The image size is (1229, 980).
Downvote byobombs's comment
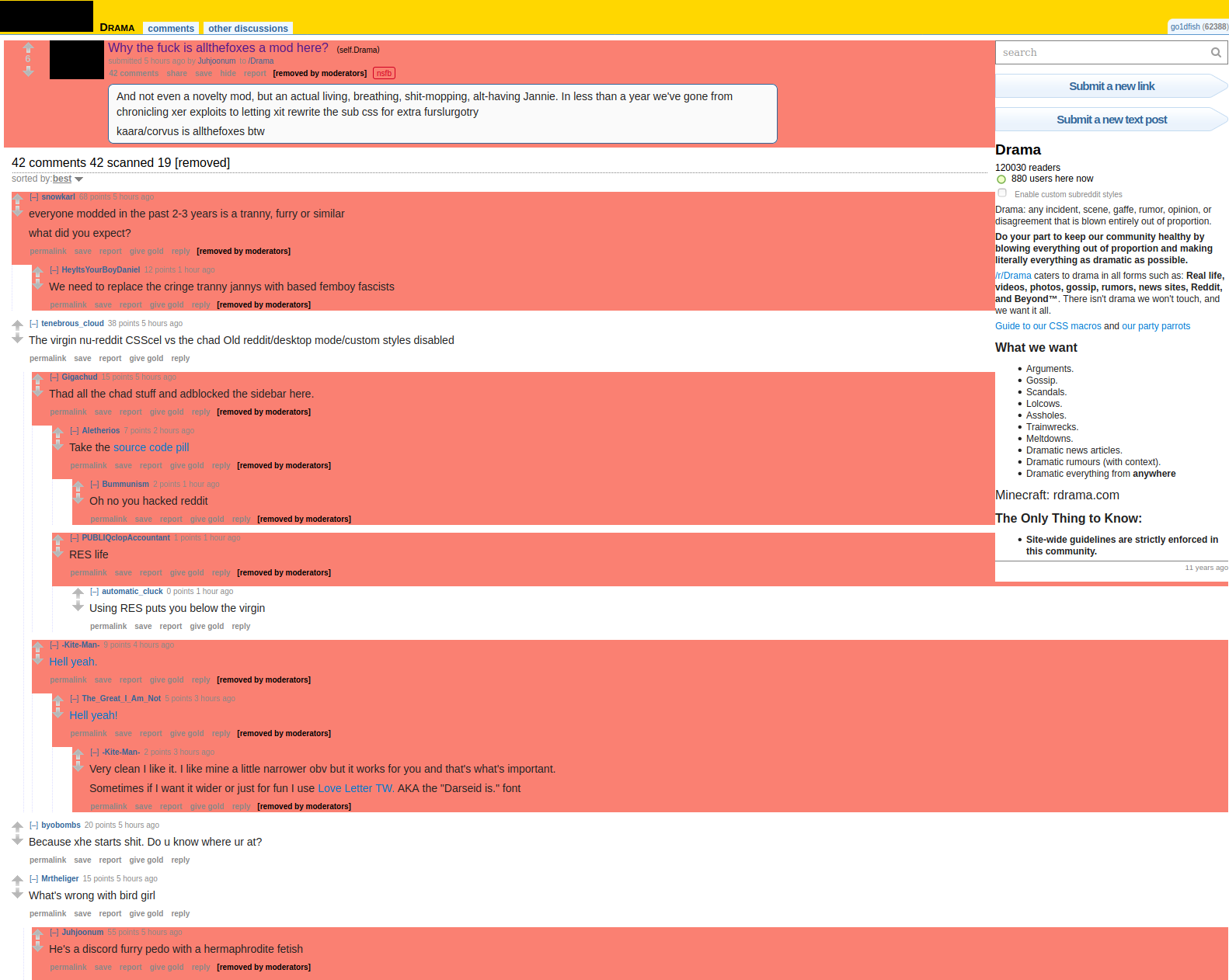(17, 840)
